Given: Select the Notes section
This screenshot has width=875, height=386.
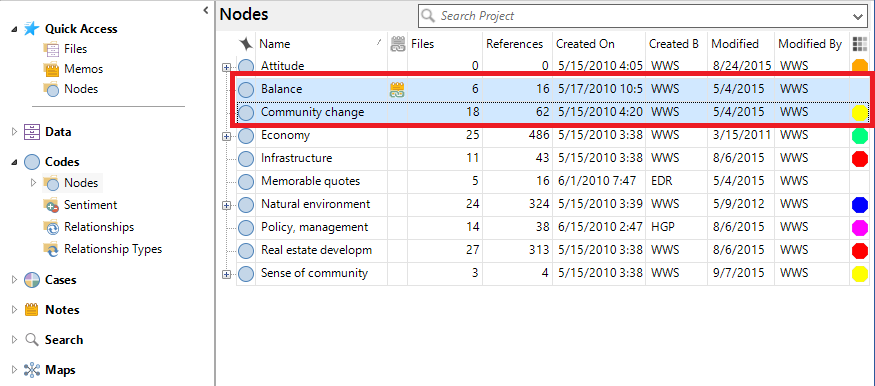Looking at the screenshot, I should pos(62,310).
